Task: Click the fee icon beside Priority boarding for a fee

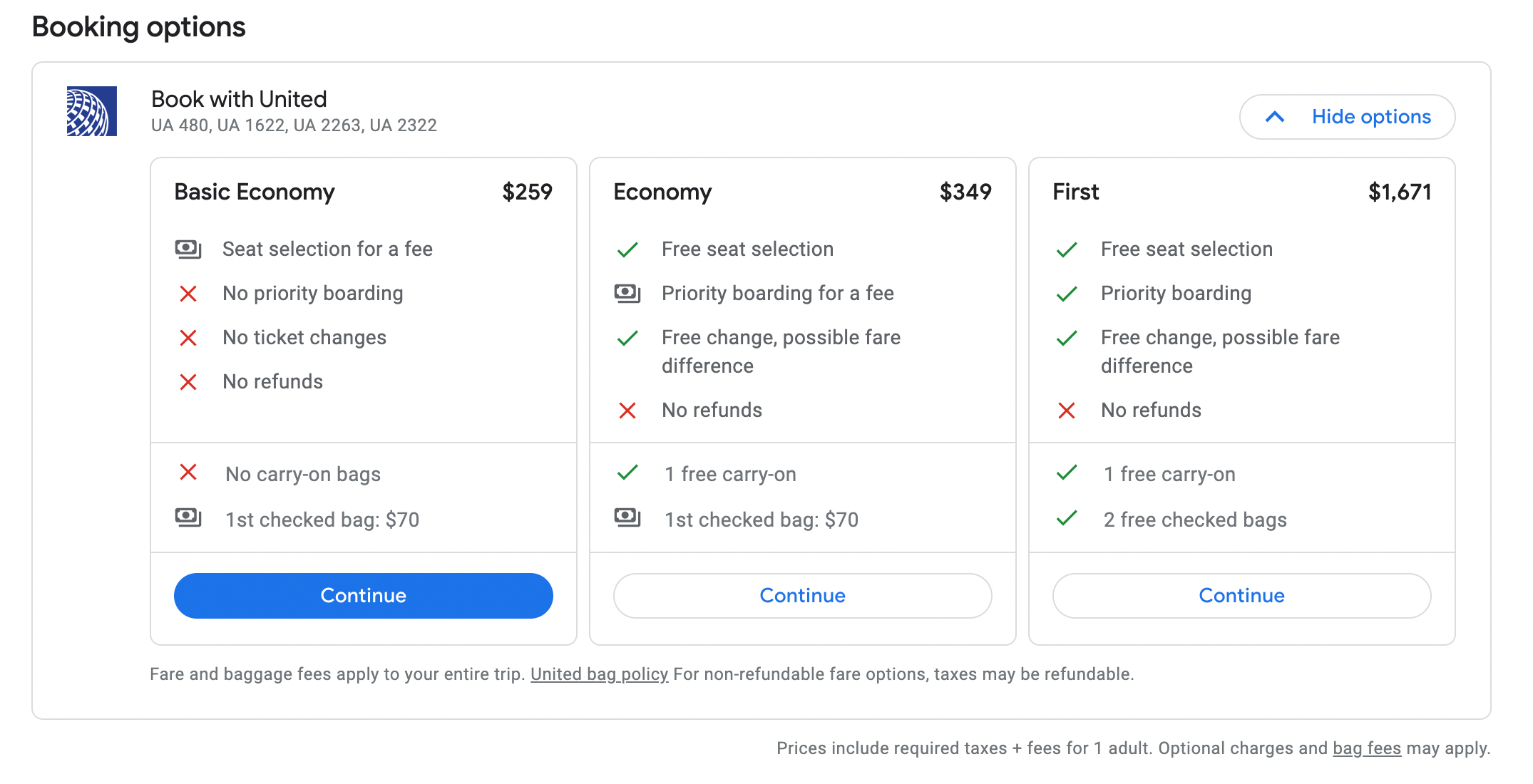Action: pyautogui.click(x=627, y=293)
